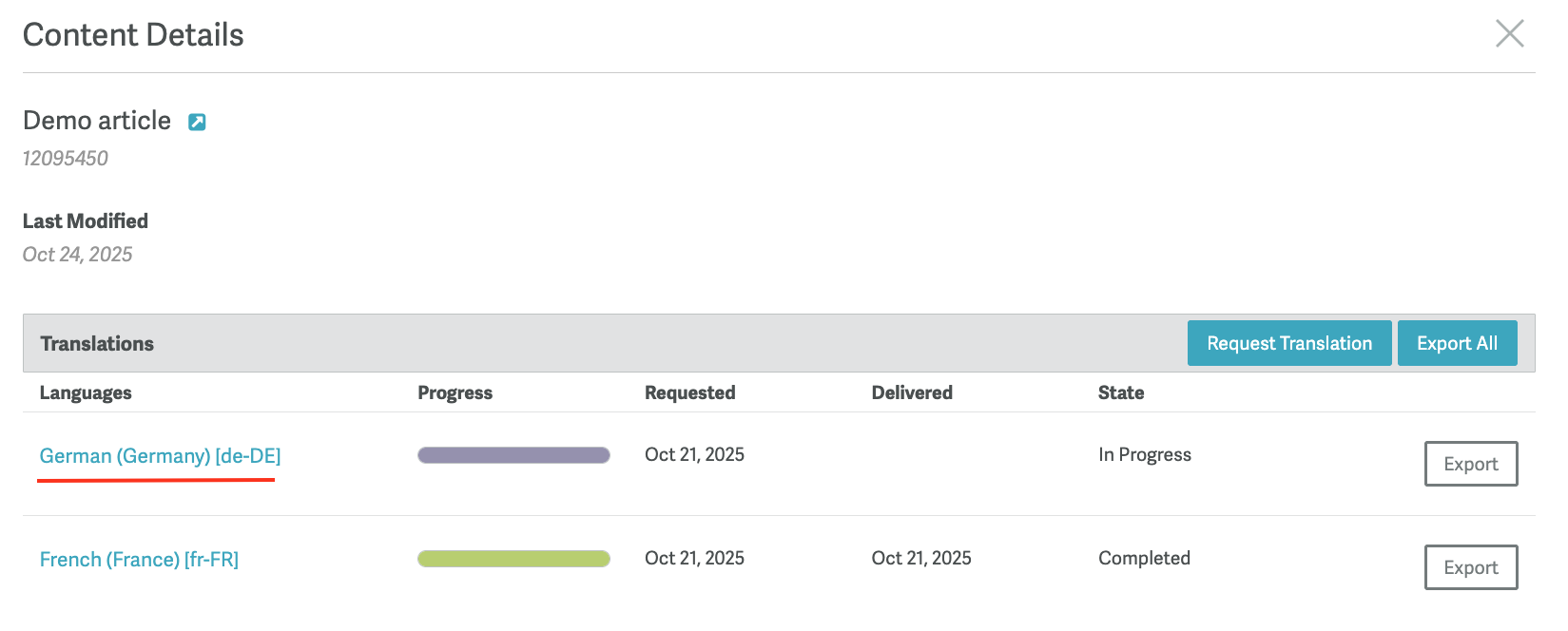1568x631 pixels.
Task: Click the purple German progress bar
Action: point(513,455)
